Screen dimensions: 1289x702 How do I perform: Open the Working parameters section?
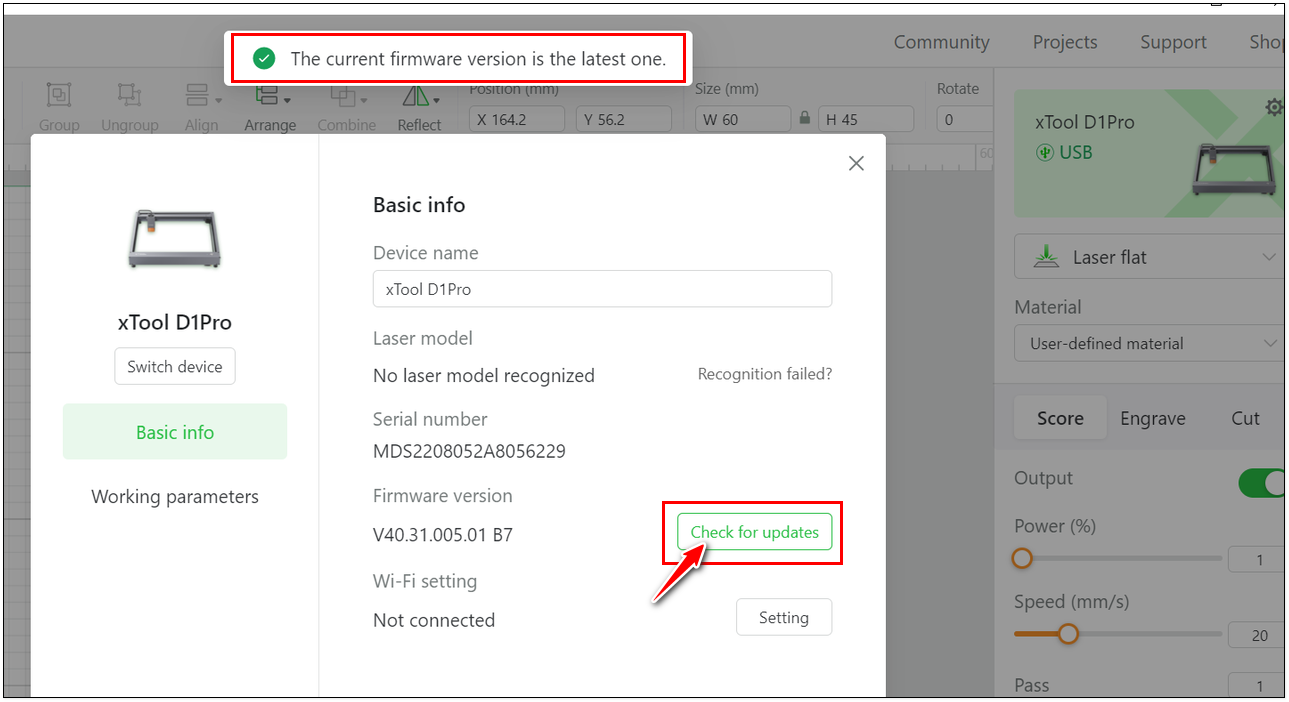pos(175,497)
